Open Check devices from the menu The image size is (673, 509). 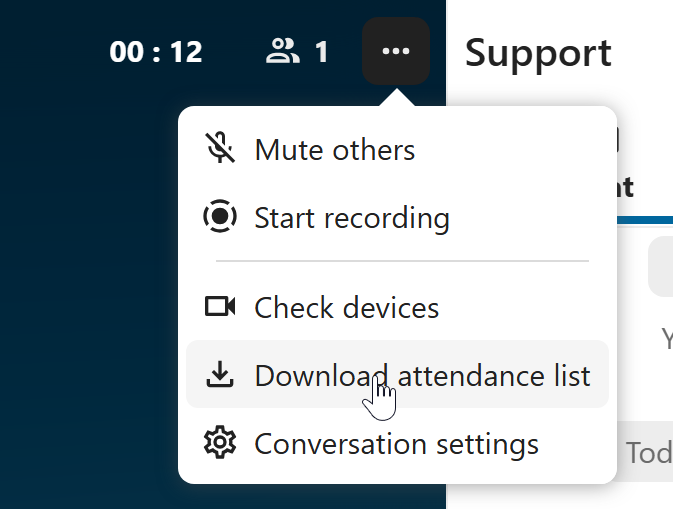[x=346, y=307]
